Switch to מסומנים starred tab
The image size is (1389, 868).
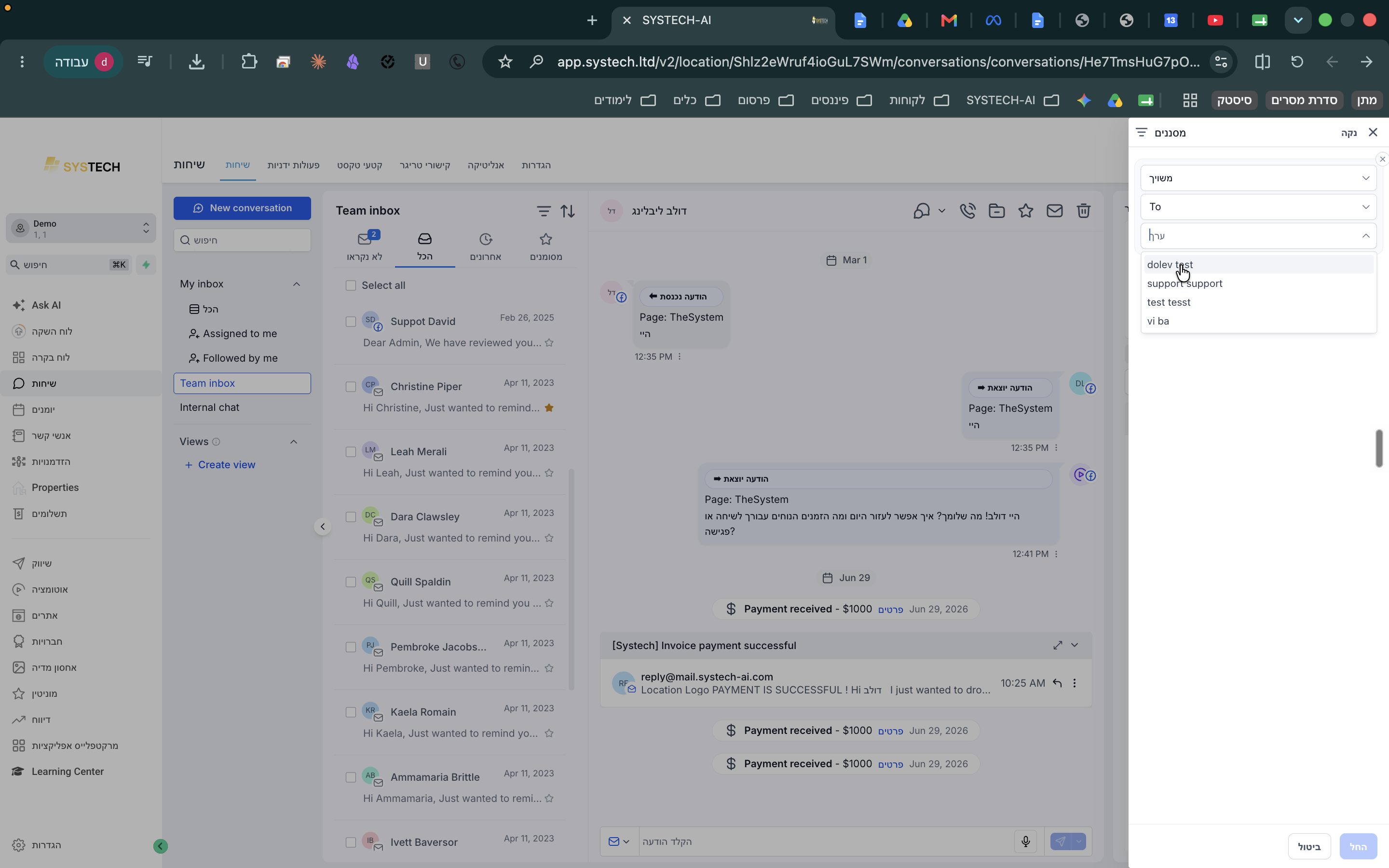(x=546, y=247)
